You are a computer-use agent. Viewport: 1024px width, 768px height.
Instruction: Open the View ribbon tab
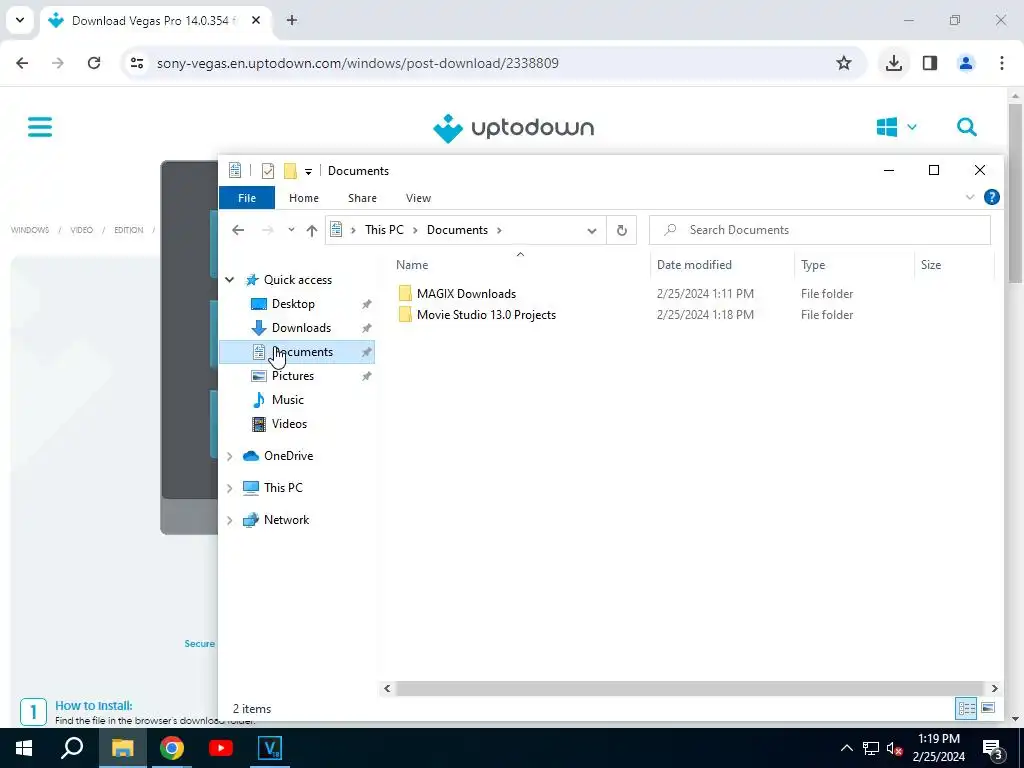[418, 198]
